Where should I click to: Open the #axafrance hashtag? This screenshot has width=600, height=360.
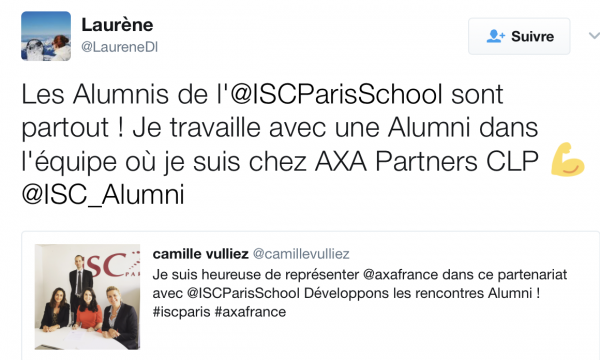(x=250, y=312)
